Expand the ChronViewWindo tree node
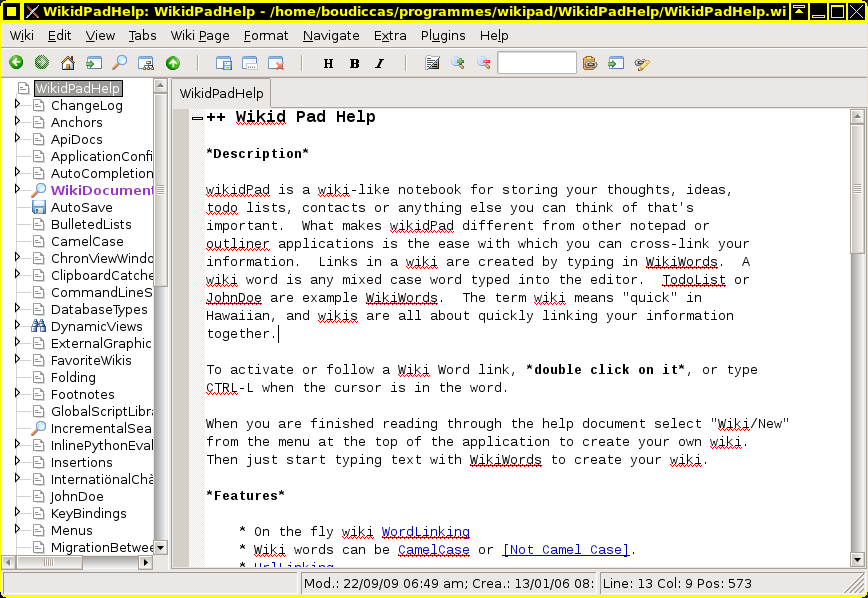 [17, 257]
